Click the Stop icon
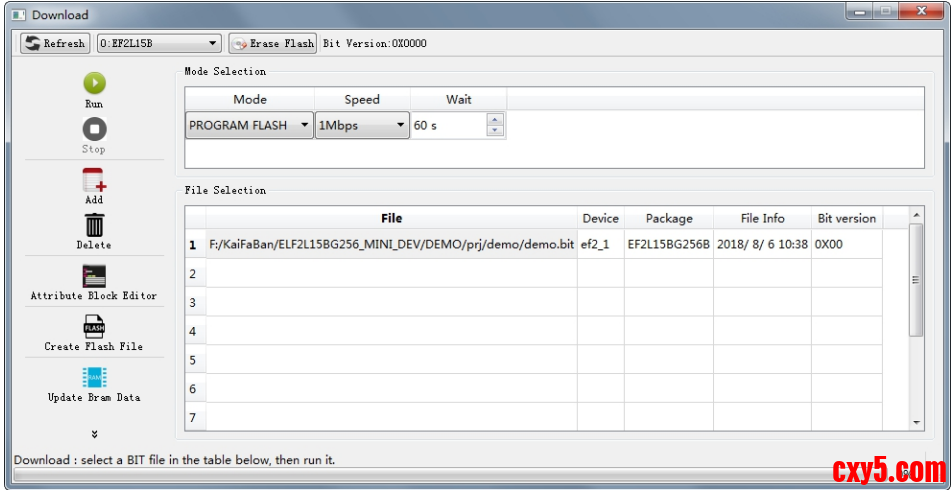The image size is (951, 490). tap(94, 129)
